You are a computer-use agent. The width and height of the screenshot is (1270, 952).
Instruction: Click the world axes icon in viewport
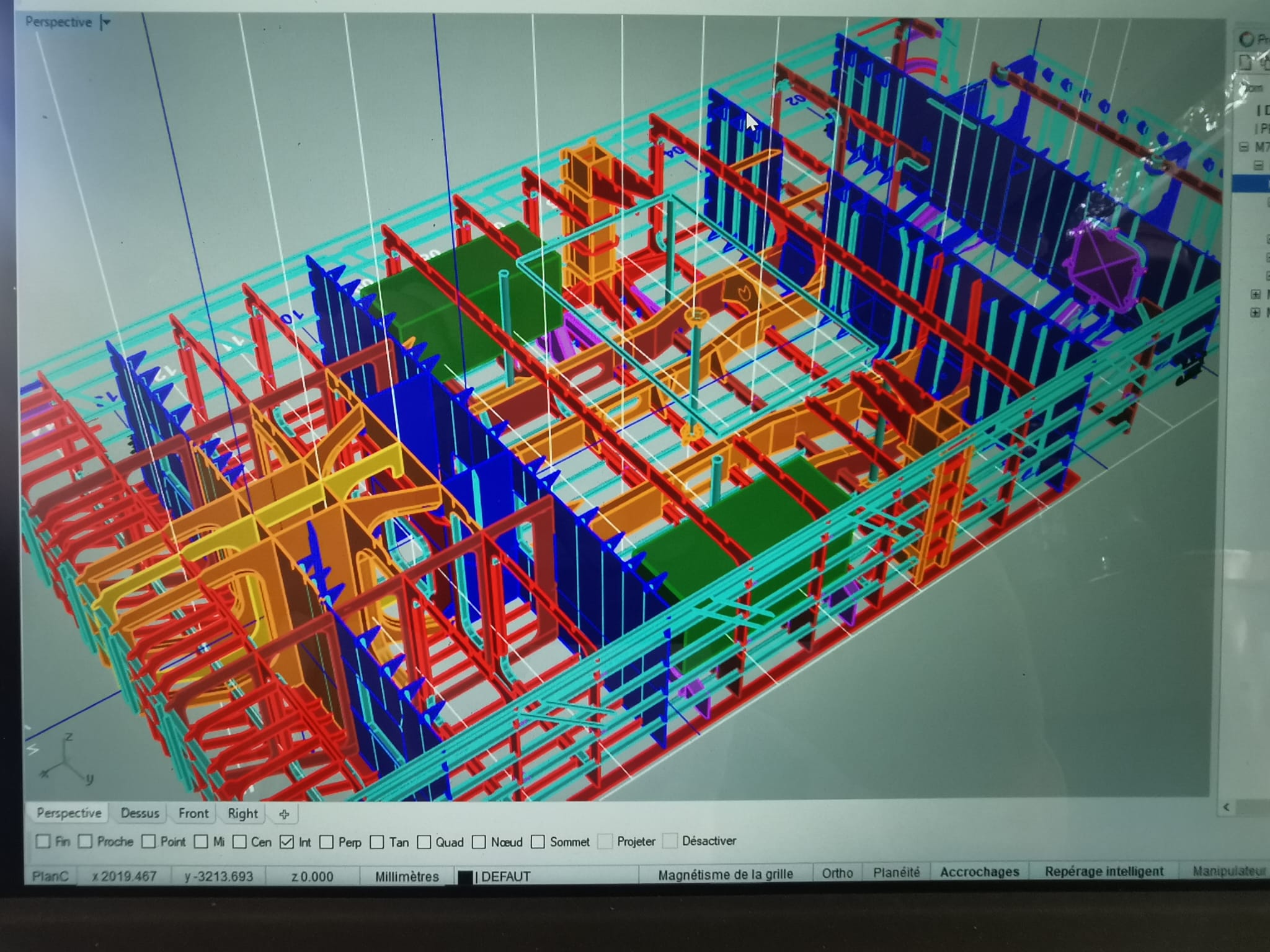pyautogui.click(x=64, y=761)
